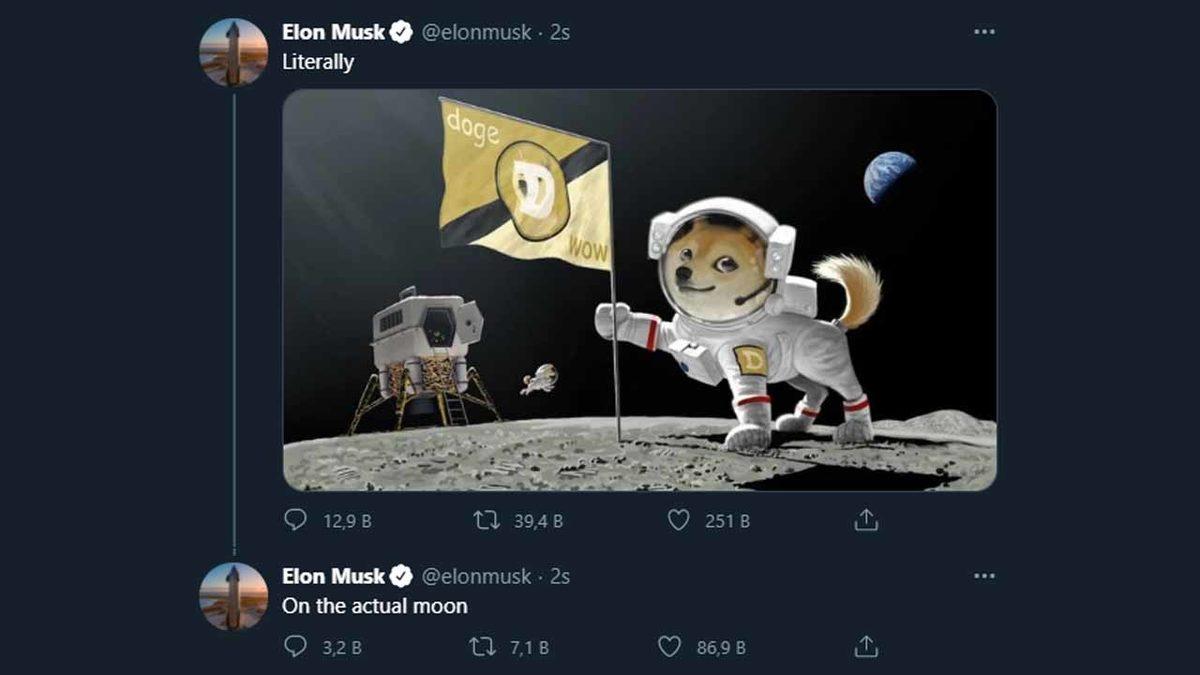Click Elon Musk's name on the second tweet
The height and width of the screenshot is (675, 1200).
click(335, 576)
